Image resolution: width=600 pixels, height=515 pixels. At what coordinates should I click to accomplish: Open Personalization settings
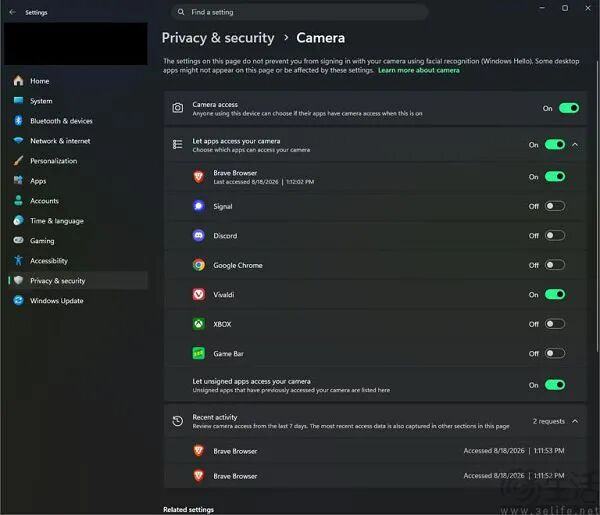pyautogui.click(x=78, y=161)
